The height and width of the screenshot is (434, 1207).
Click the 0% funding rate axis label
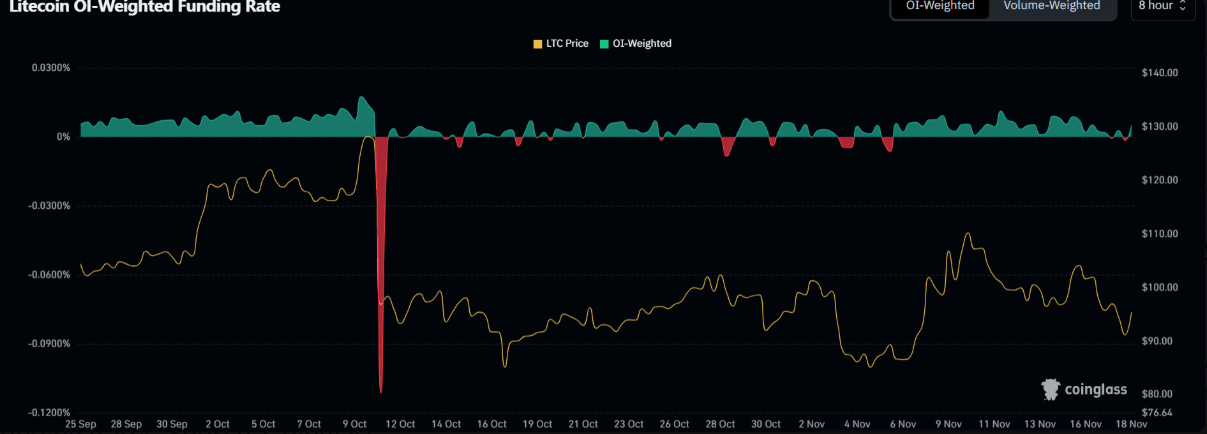pyautogui.click(x=62, y=137)
